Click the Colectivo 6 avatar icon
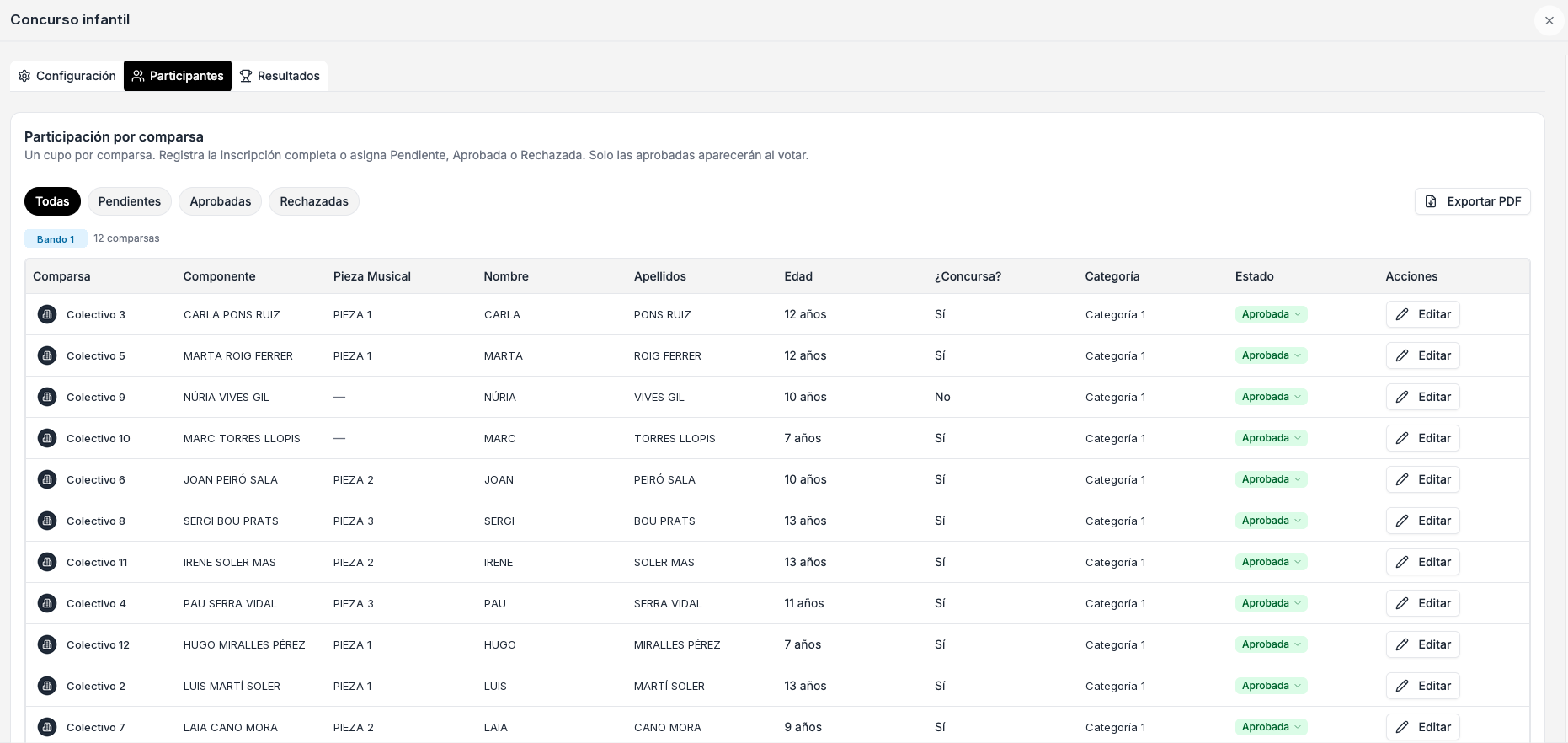 (x=47, y=479)
